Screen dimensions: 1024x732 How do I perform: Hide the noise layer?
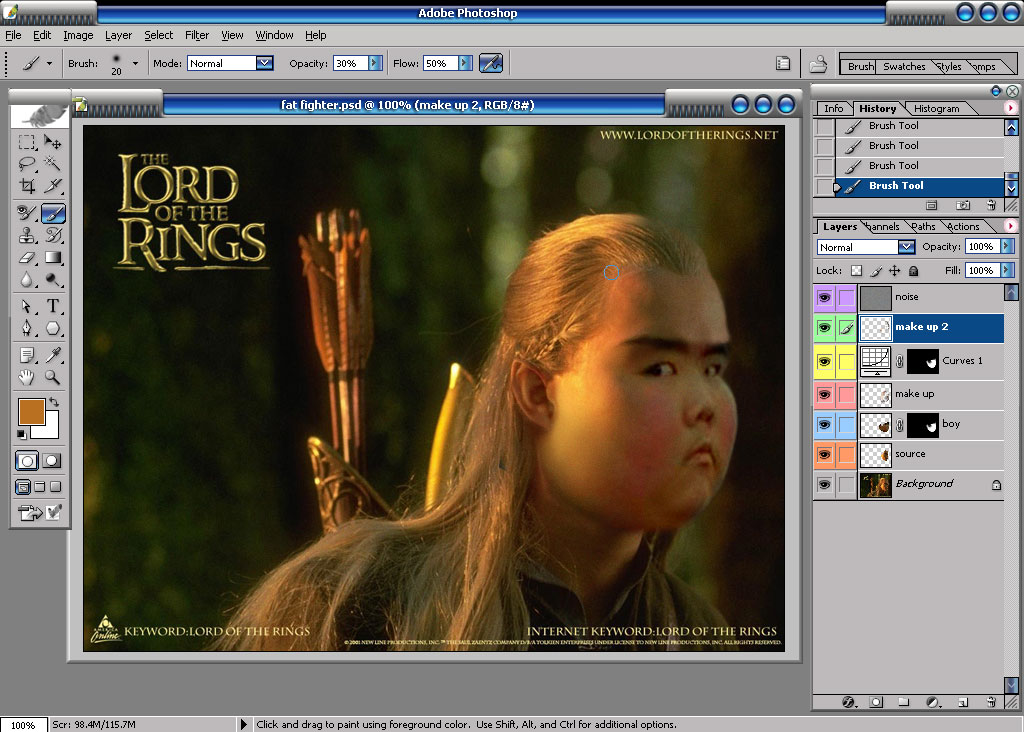tap(824, 298)
